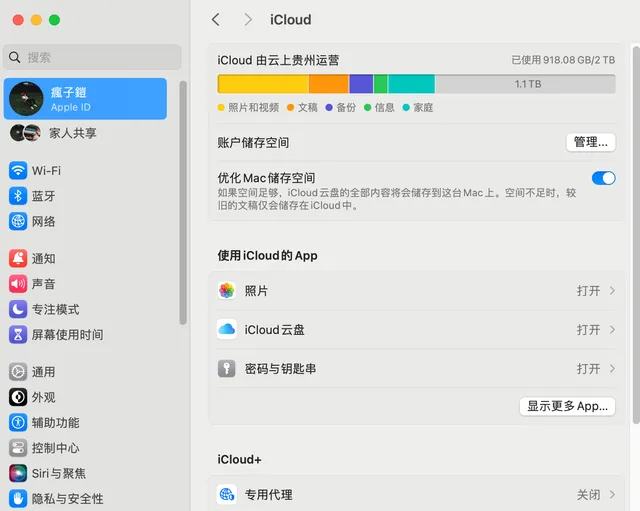Click the Private Relay (专用代理) globe icon

(227, 495)
